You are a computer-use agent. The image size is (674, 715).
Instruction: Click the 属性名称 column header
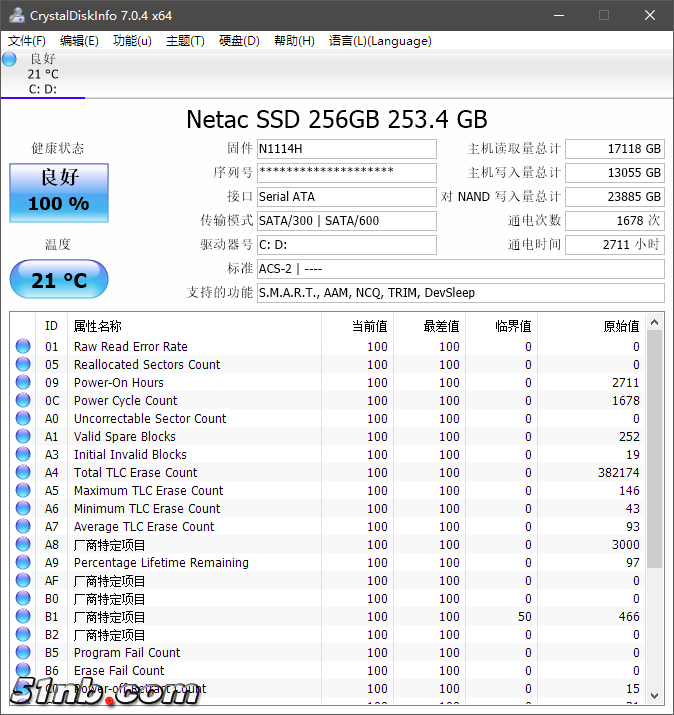click(98, 326)
